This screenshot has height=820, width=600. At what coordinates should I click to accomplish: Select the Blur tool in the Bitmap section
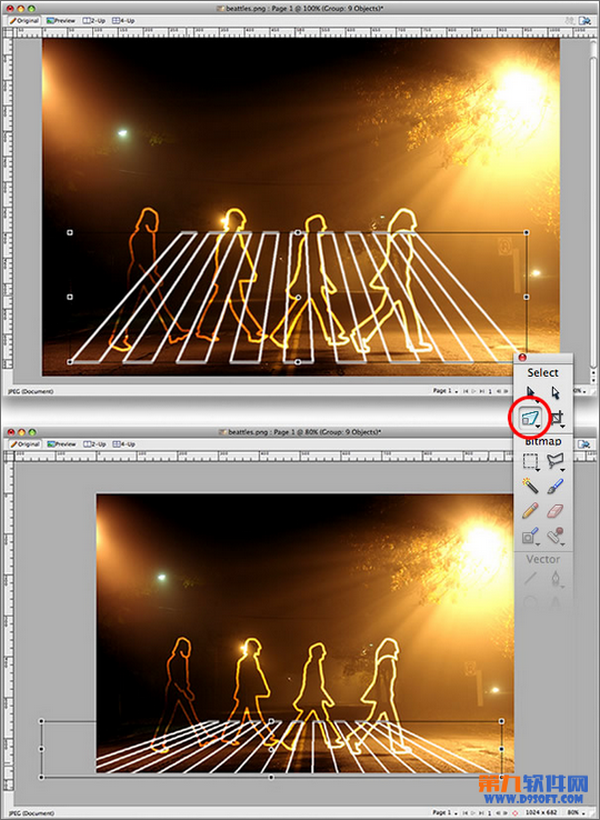(531, 536)
